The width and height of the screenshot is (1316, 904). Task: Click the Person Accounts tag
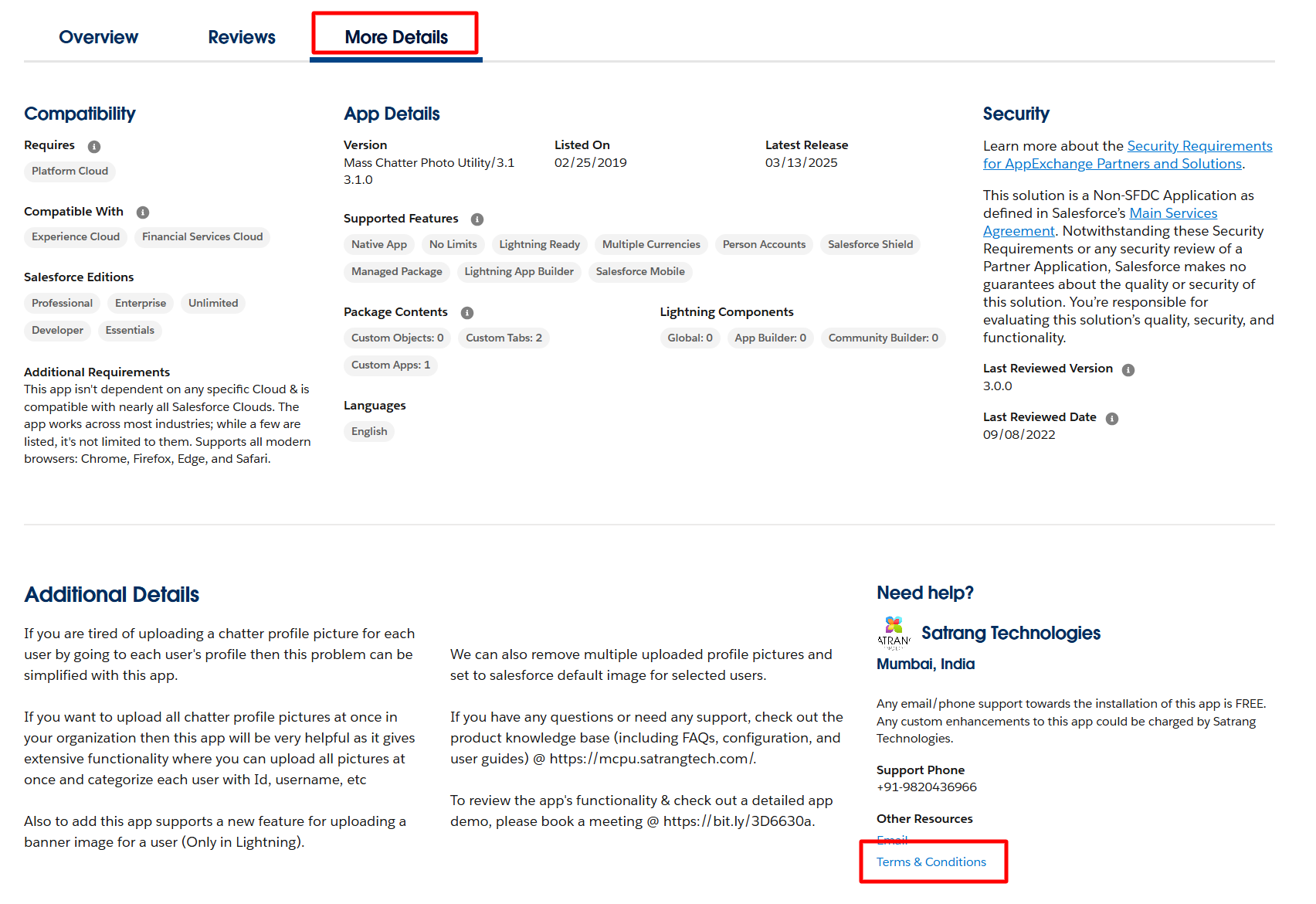pyautogui.click(x=764, y=245)
